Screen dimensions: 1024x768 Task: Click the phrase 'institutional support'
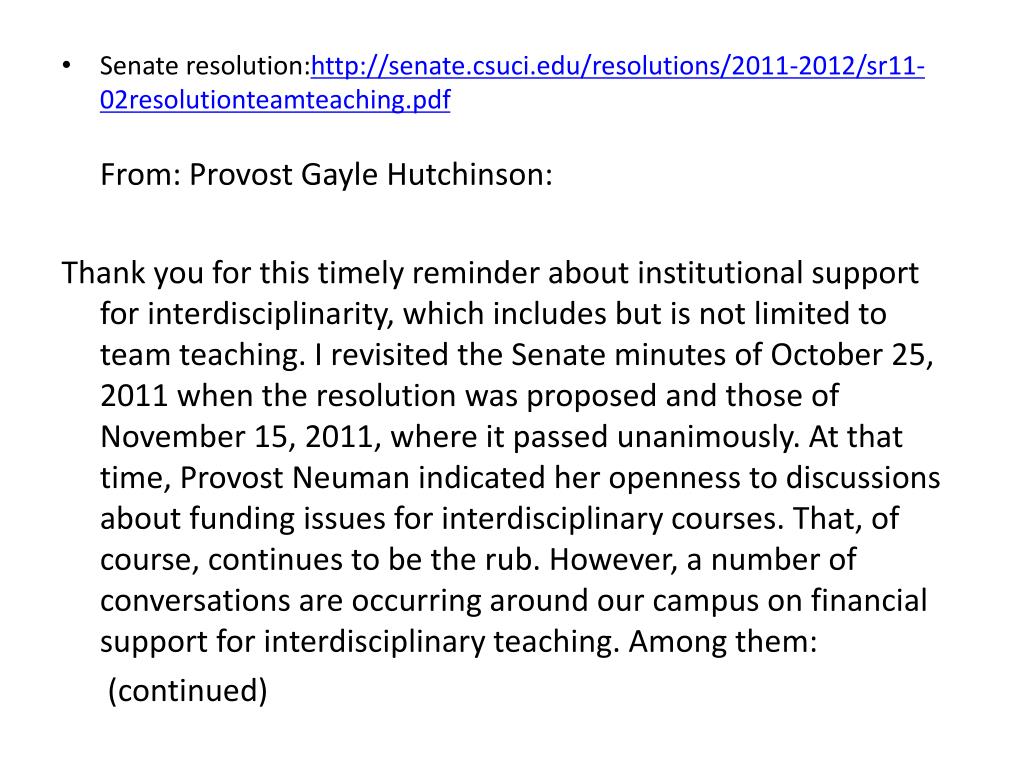coord(778,273)
